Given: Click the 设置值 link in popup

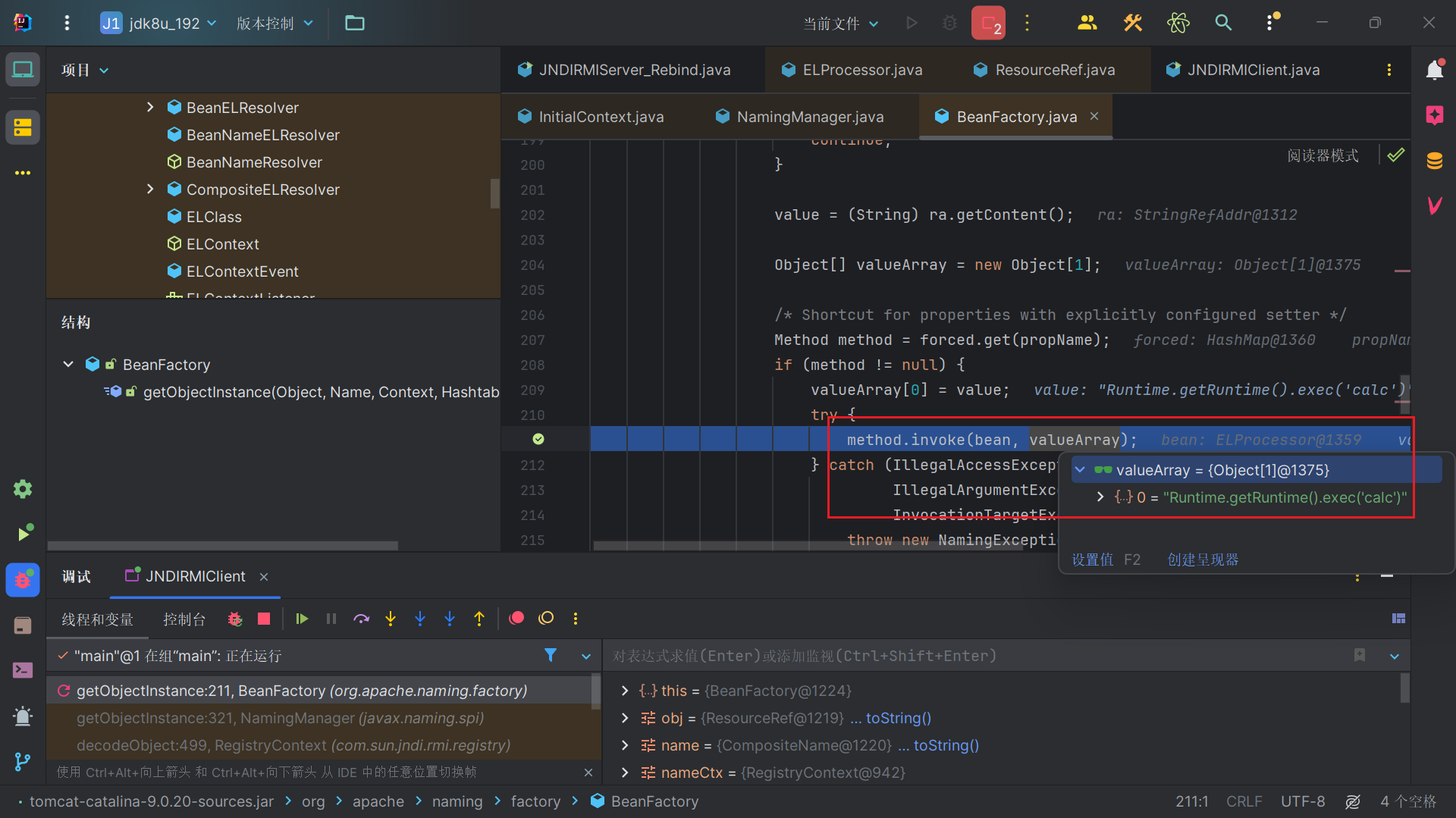Looking at the screenshot, I should click(x=1092, y=559).
